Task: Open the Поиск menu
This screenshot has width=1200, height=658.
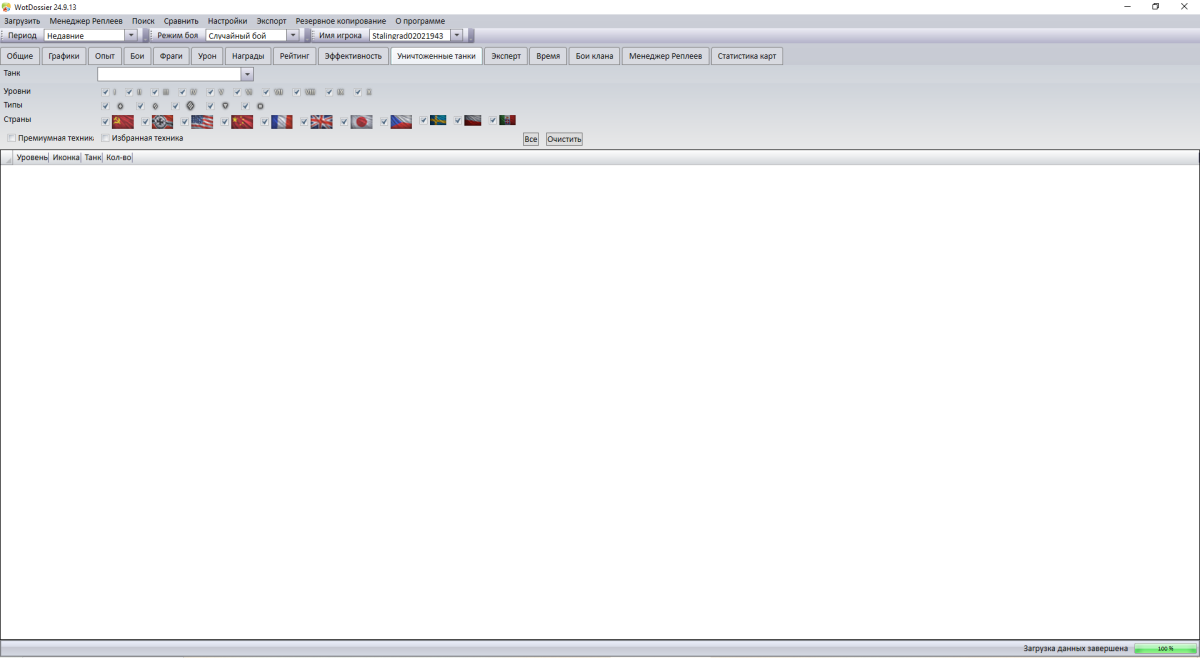Action: (143, 21)
